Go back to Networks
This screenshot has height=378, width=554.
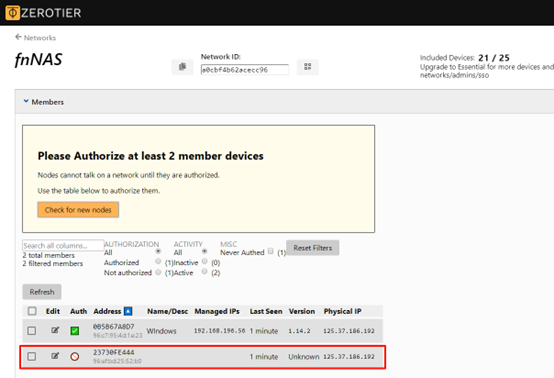pos(35,37)
